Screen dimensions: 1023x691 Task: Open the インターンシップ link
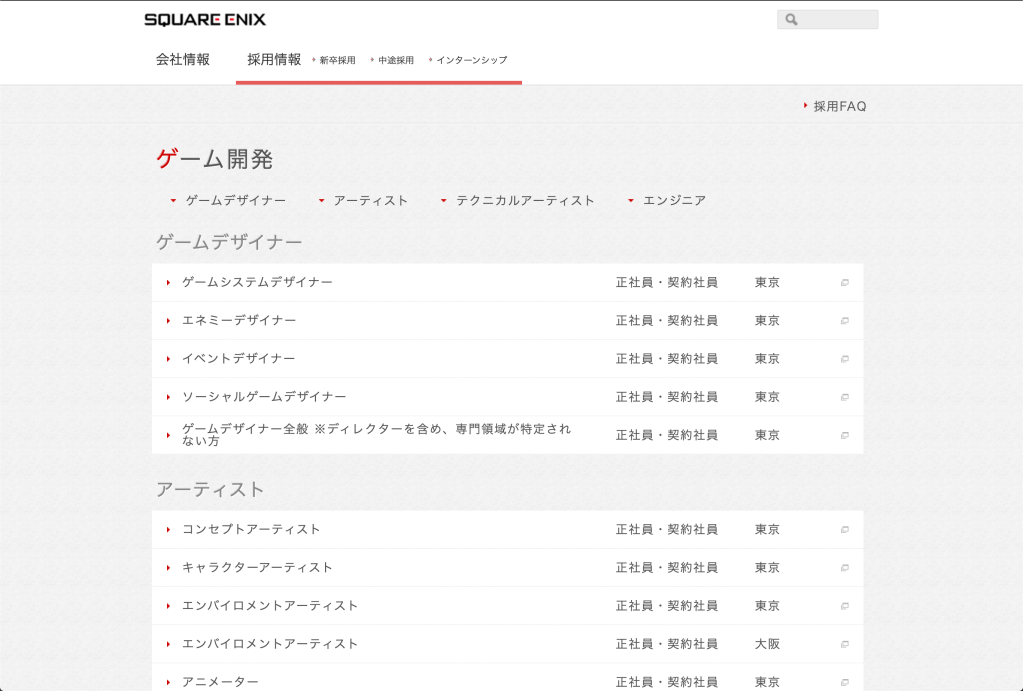(471, 60)
